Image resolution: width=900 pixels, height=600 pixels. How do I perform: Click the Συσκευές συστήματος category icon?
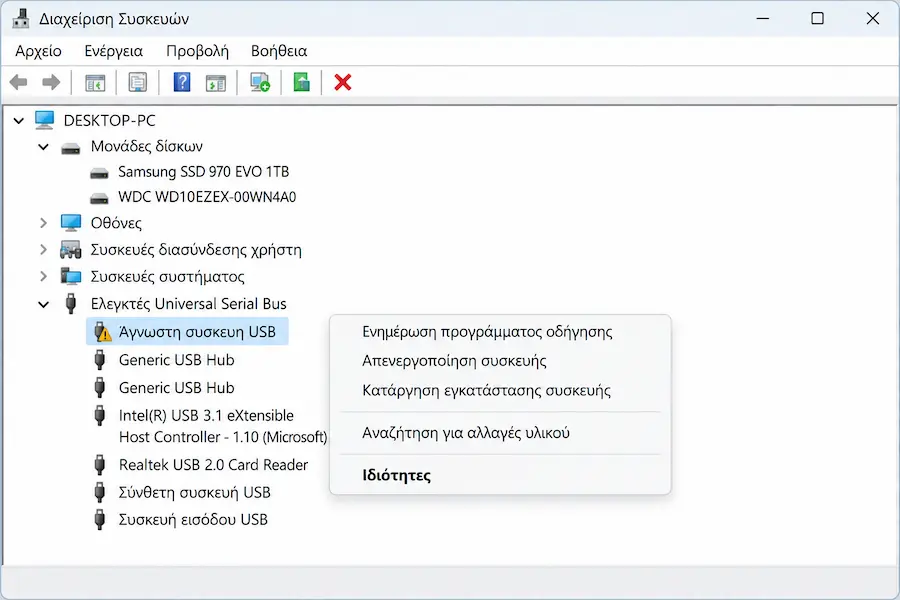[71, 276]
